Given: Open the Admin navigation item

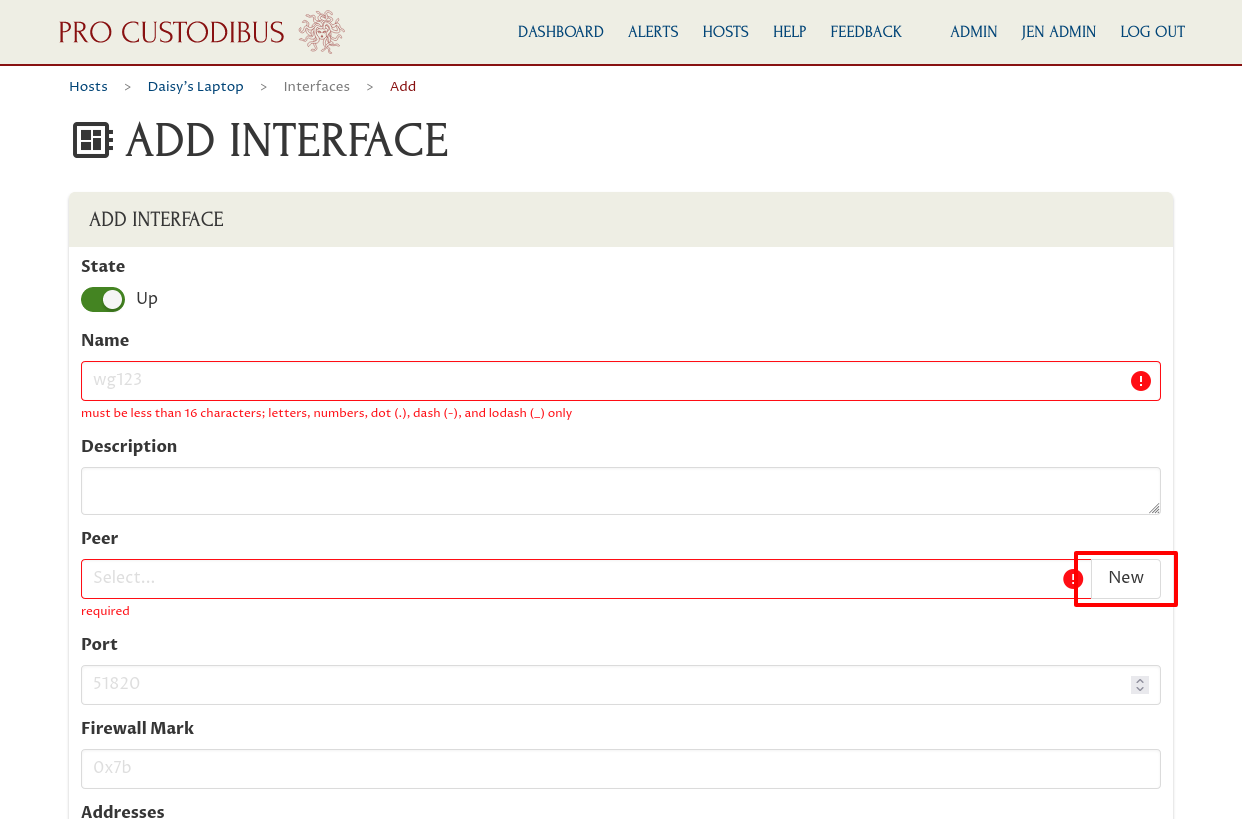Looking at the screenshot, I should point(974,32).
